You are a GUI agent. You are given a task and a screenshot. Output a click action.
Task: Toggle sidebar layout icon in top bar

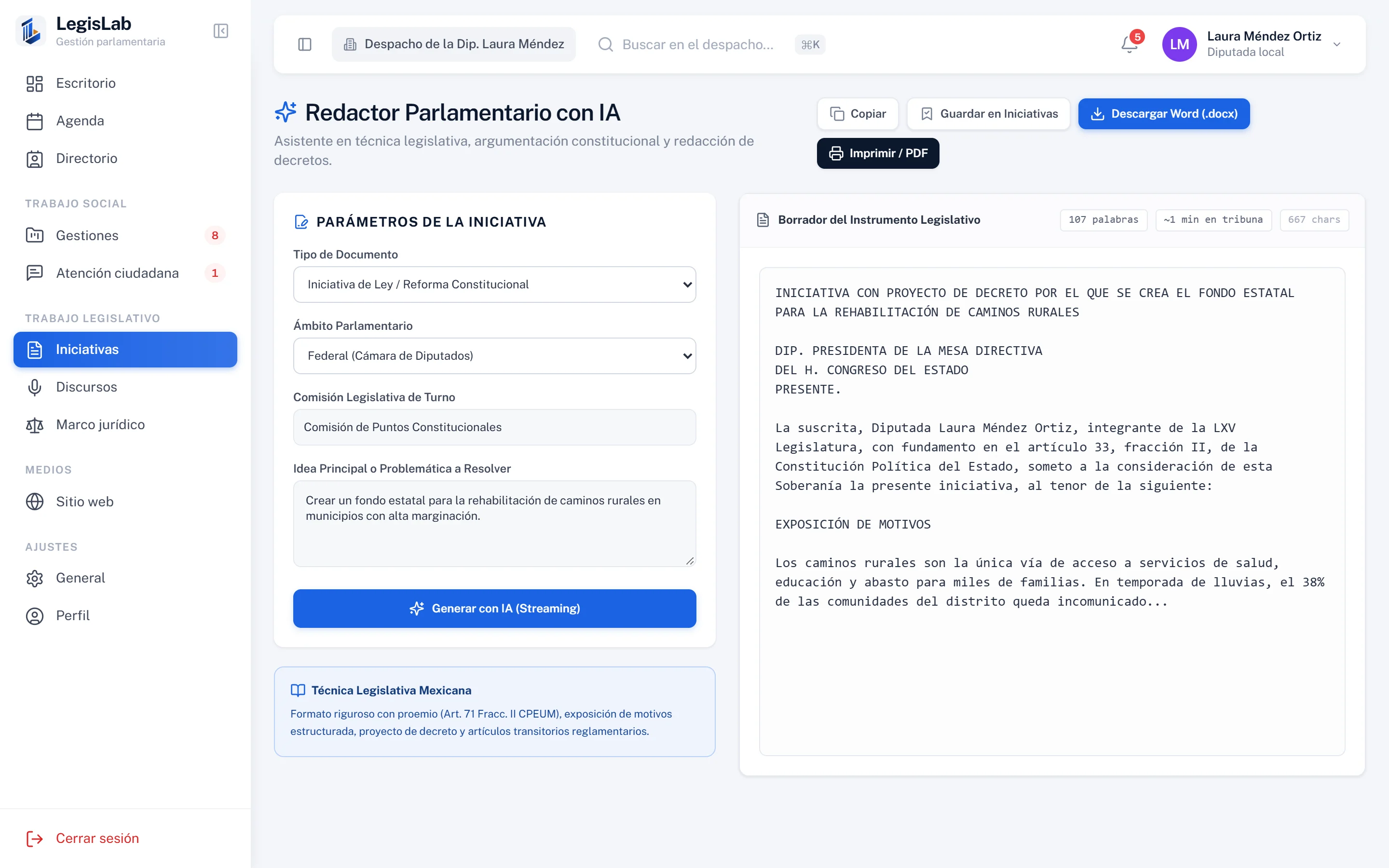(305, 44)
